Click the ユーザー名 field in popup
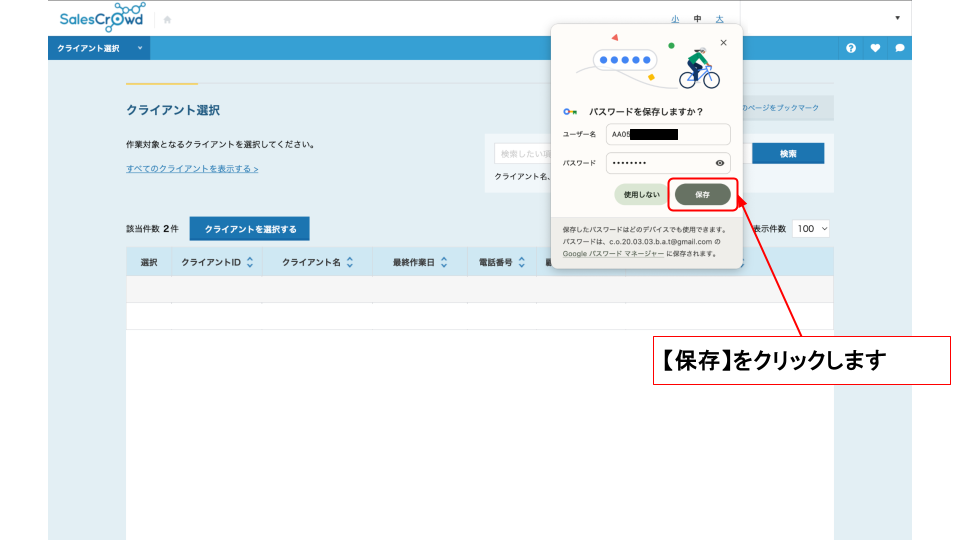960x540 pixels. coord(668,134)
